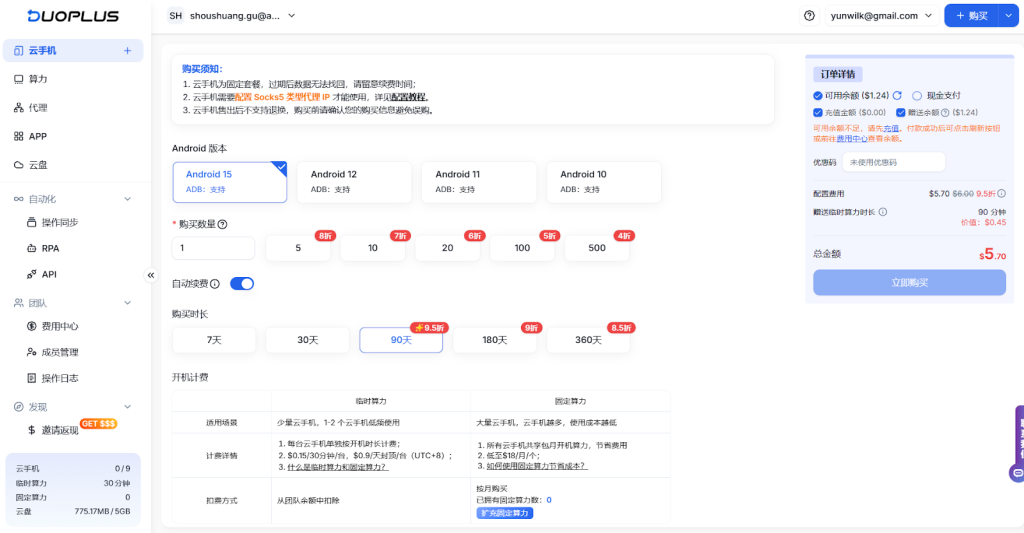1024x533 pixels.
Task: Select the 180天 purchase duration
Action: click(x=495, y=340)
